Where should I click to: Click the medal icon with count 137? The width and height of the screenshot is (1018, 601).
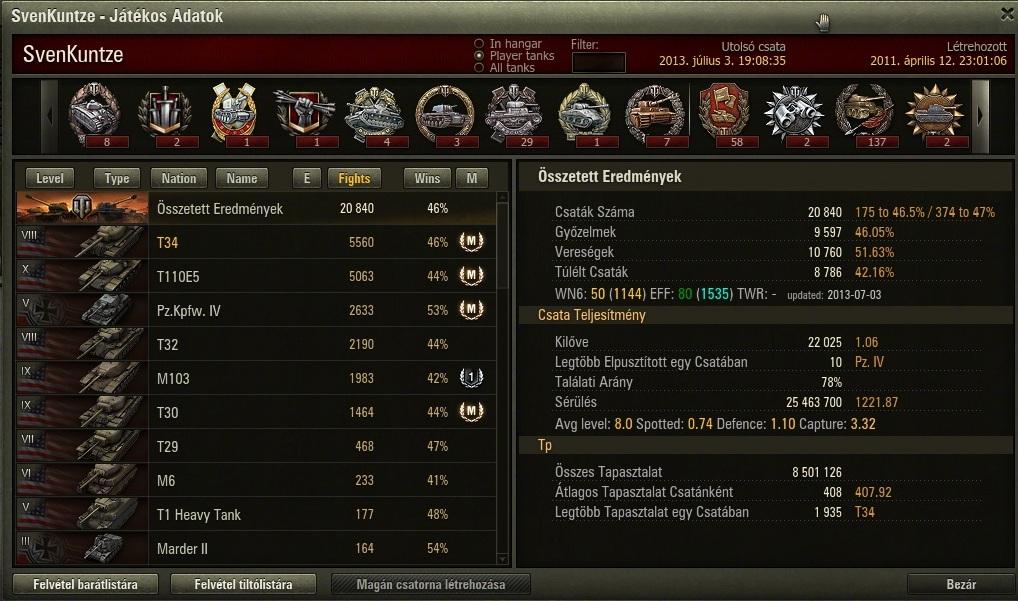coord(864,114)
